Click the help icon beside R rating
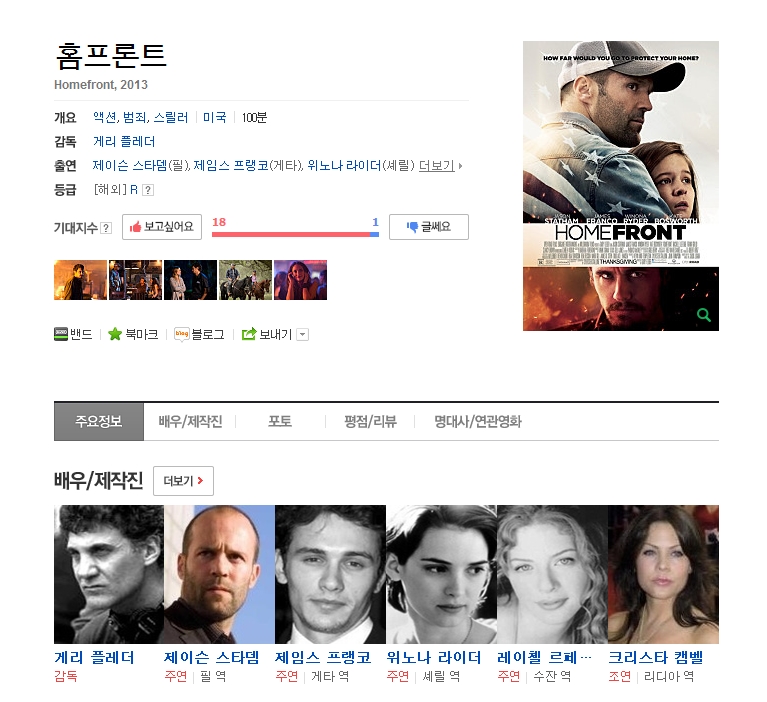Screen dimensions: 767x702 [148, 190]
